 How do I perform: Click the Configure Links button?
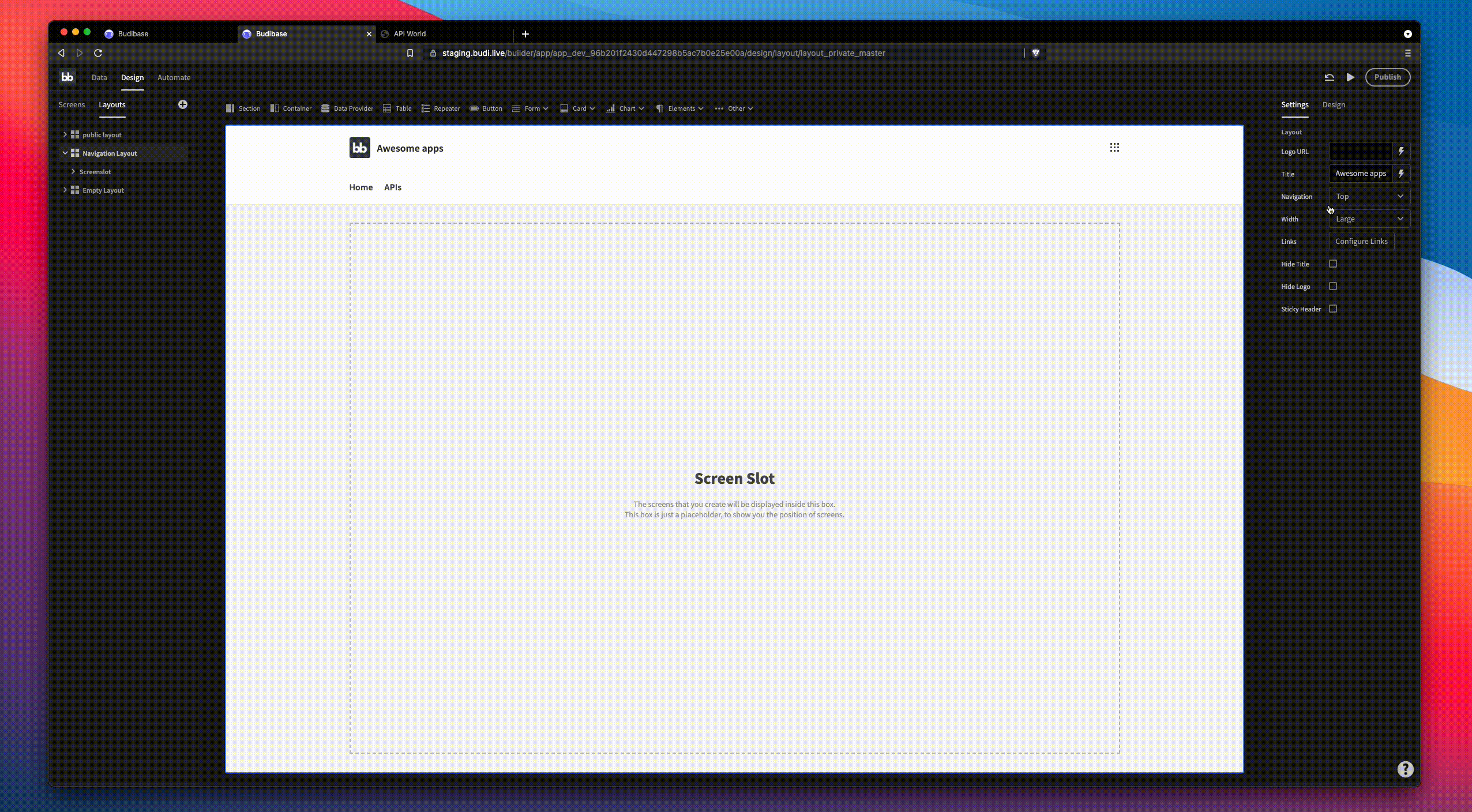[x=1361, y=241]
